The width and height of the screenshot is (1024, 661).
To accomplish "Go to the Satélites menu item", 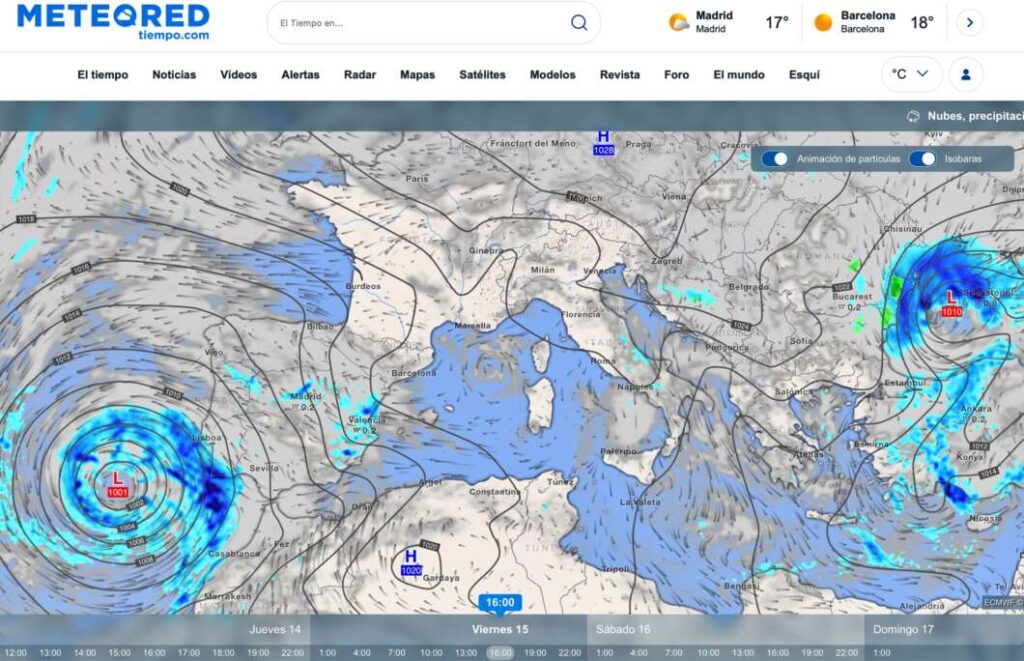I will pos(482,75).
